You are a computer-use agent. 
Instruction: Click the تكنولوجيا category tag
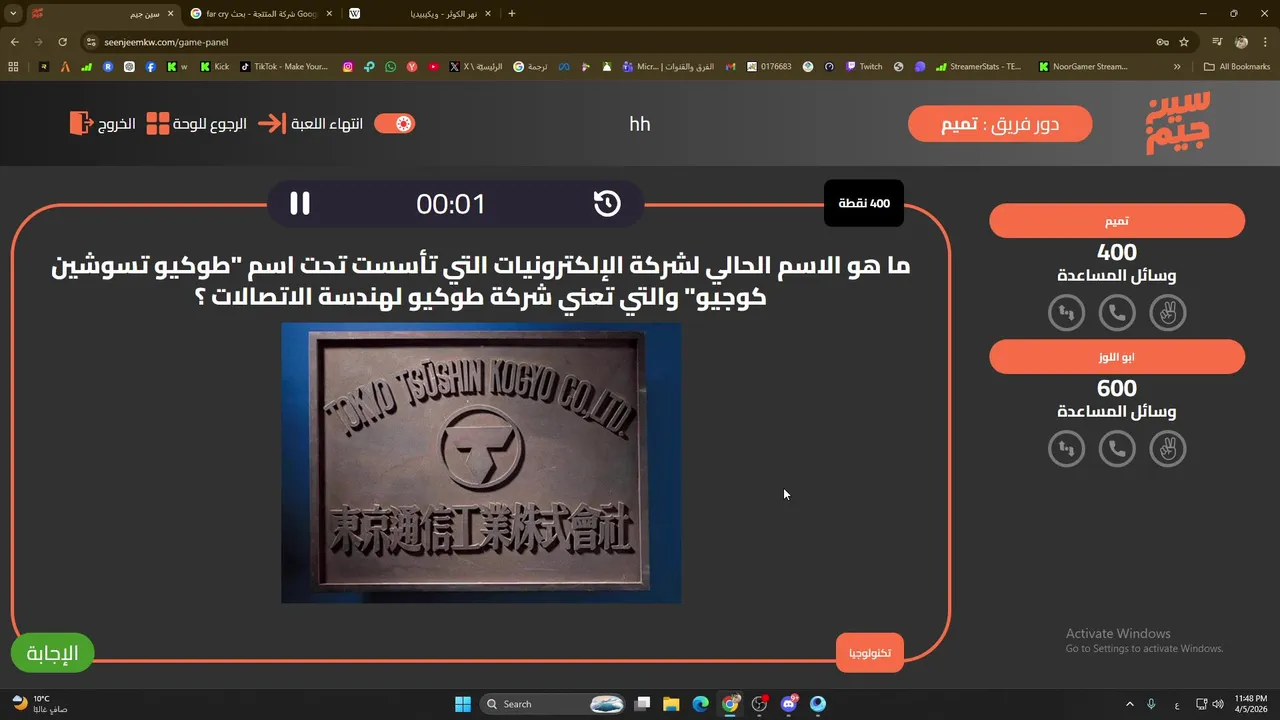(x=870, y=653)
